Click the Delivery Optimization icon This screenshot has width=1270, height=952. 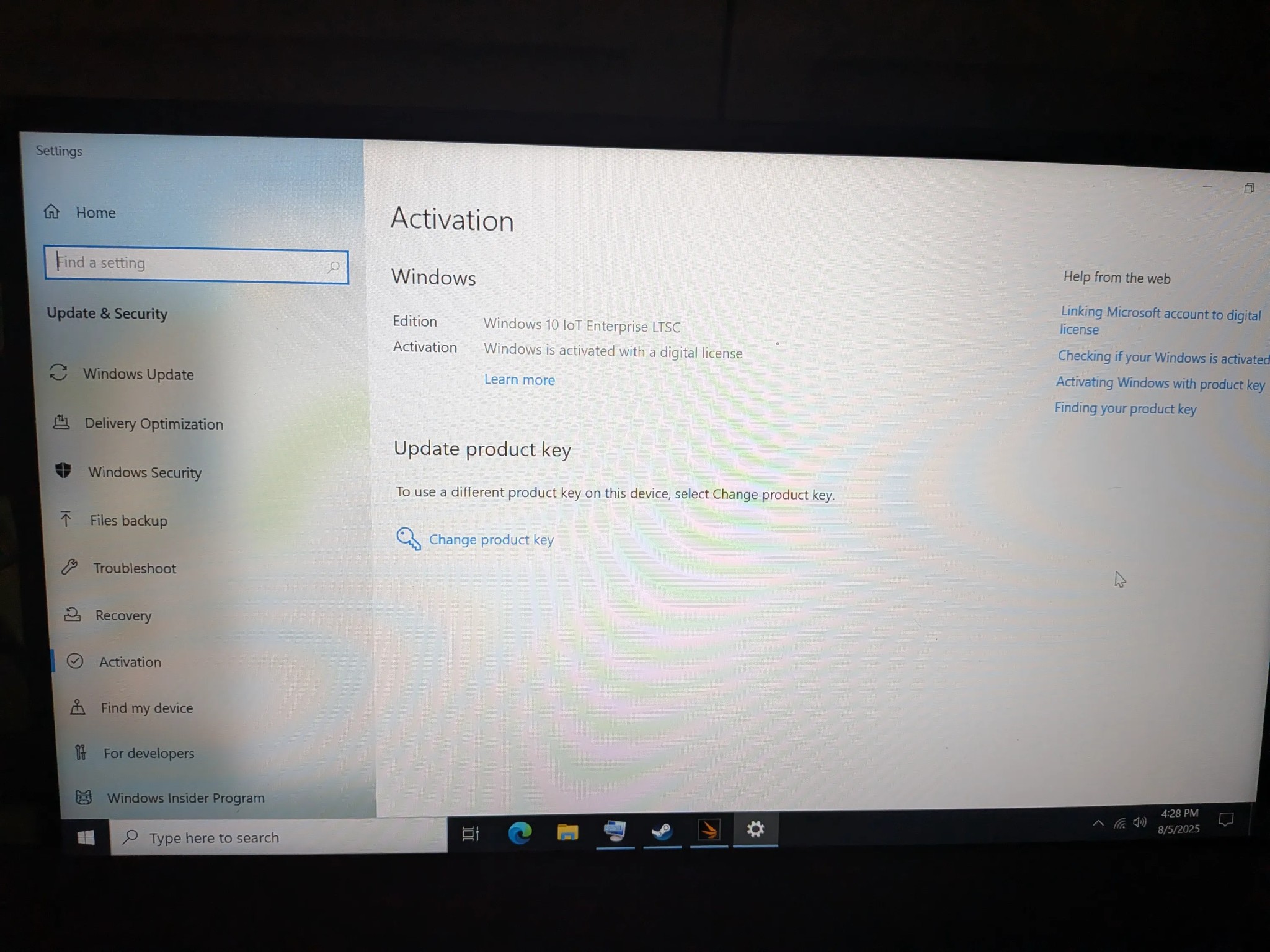[61, 422]
